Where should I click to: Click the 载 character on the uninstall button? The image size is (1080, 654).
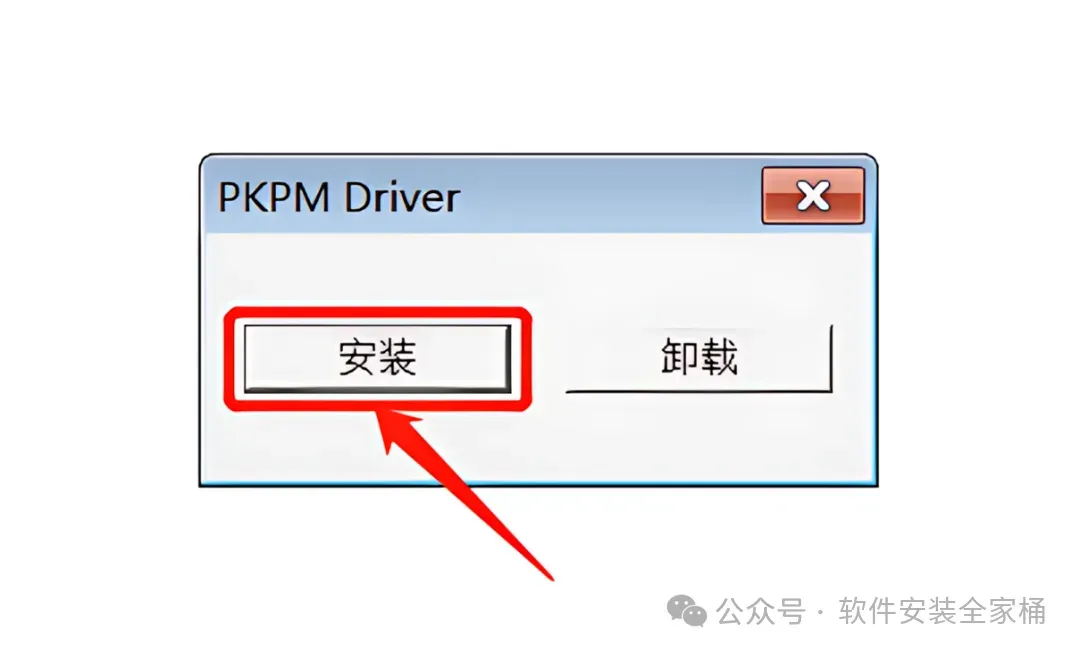point(719,357)
